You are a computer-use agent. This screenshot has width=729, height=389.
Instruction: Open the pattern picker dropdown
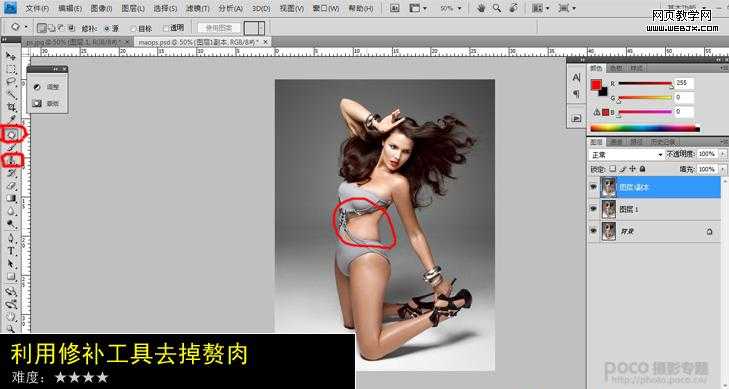(261, 28)
